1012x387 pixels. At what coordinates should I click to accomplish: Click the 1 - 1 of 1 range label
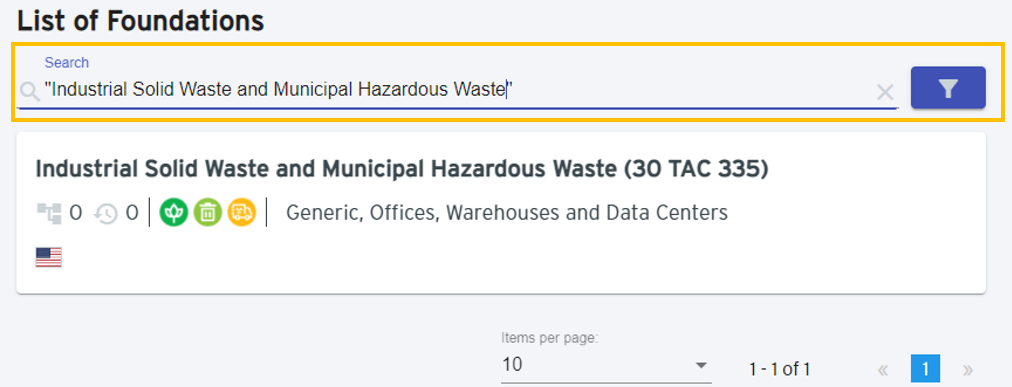tap(779, 370)
